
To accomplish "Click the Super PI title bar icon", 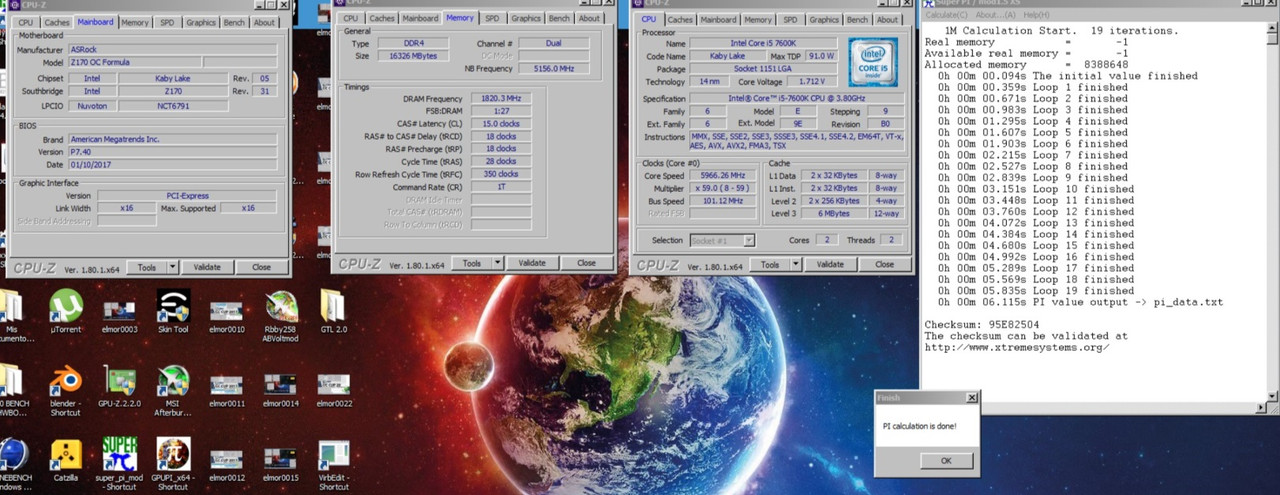I will point(930,4).
